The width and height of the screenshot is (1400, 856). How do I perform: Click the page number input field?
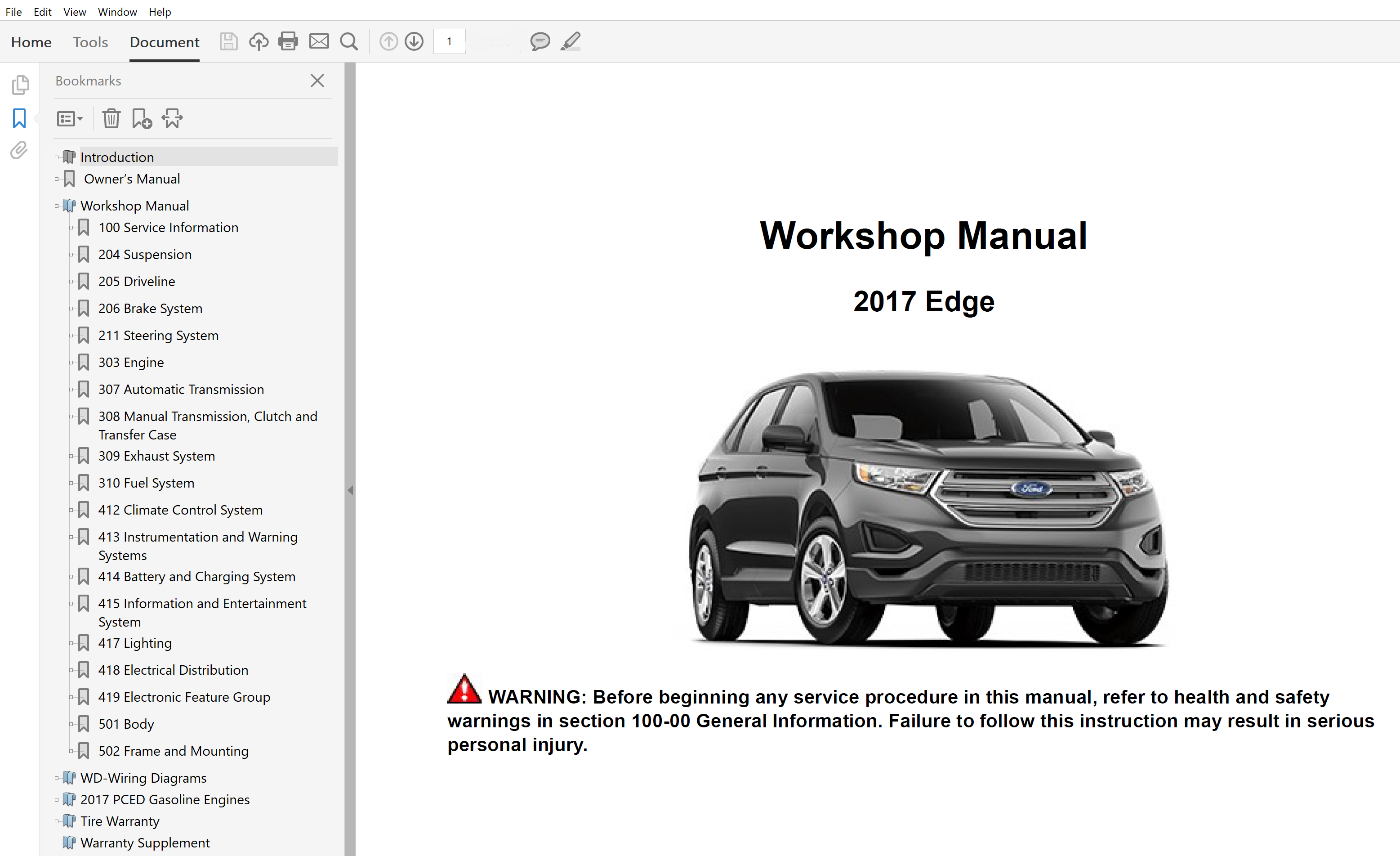coord(450,41)
